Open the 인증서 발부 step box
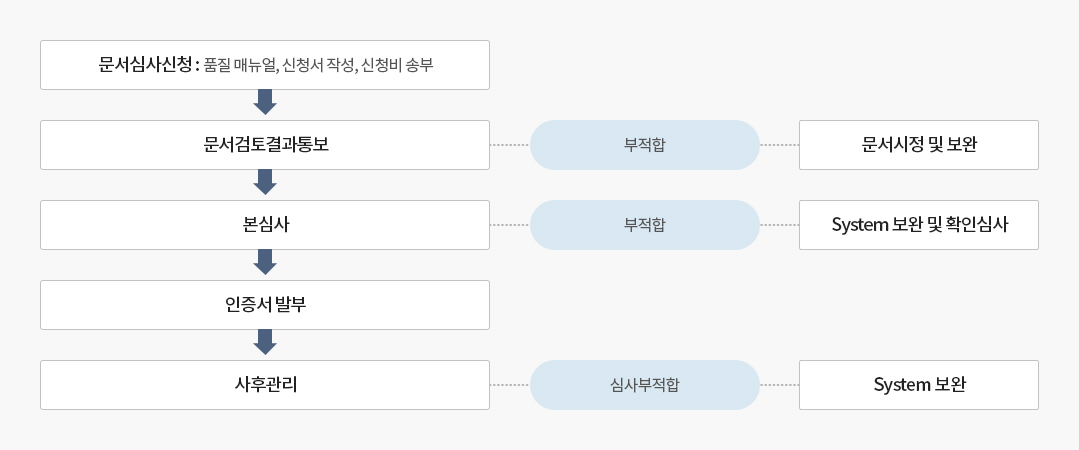Viewport: 1079px width, 450px height. tap(265, 305)
